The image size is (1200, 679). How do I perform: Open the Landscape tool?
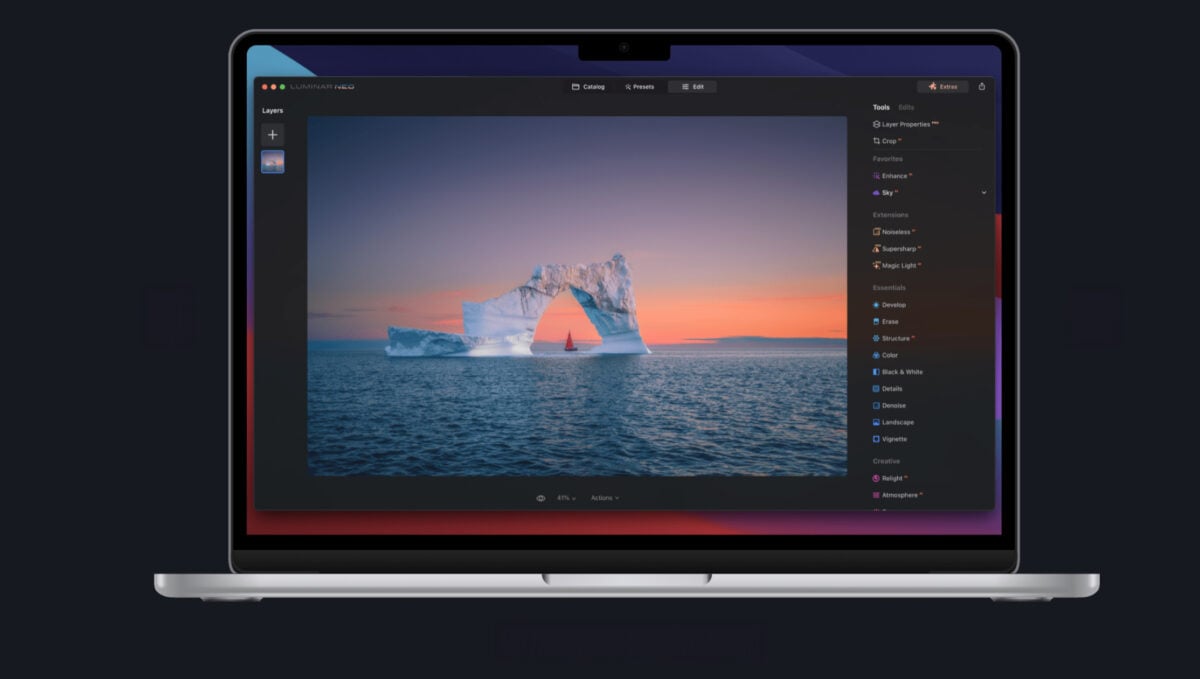pos(893,422)
